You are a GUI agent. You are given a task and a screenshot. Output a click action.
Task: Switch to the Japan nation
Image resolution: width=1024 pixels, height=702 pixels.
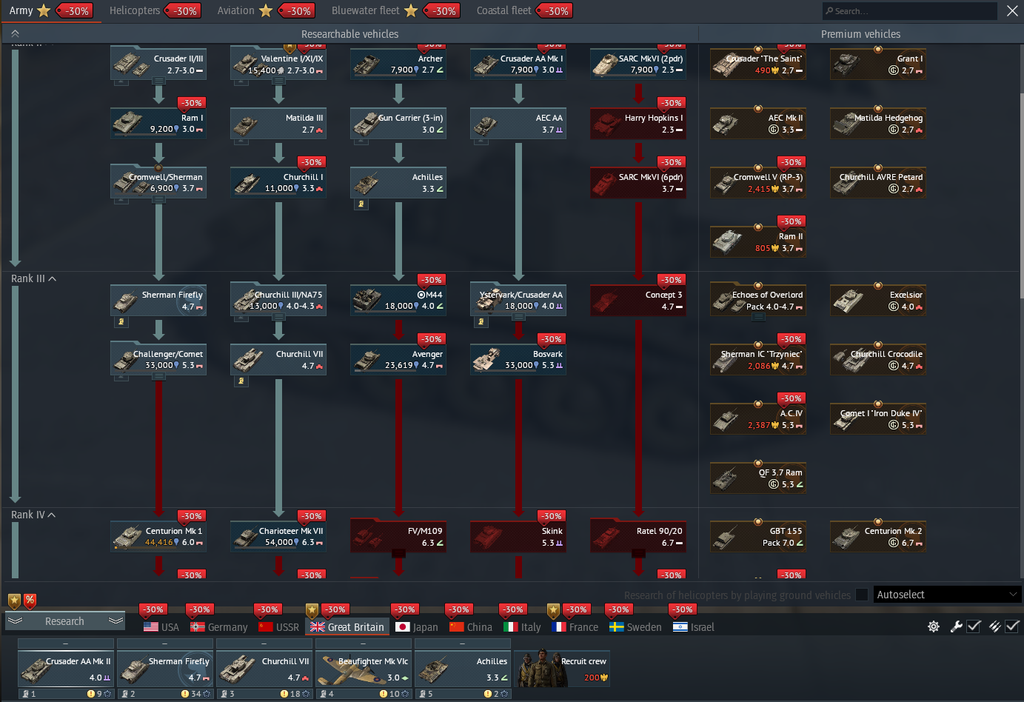[x=417, y=627]
